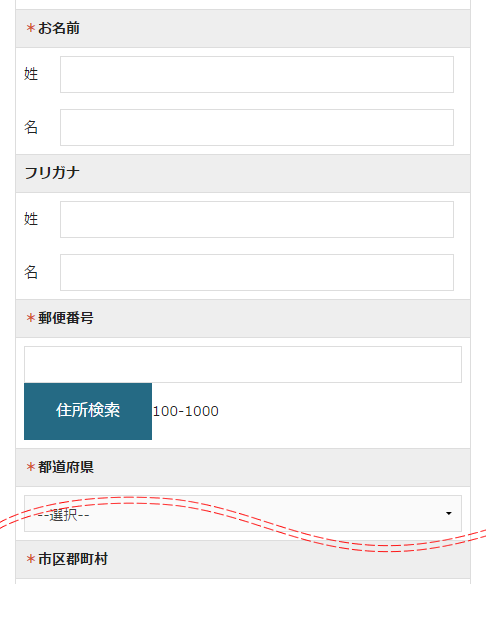486x637 pixels.
Task: Click the 名 label in フリガナ section
Action: point(31,272)
